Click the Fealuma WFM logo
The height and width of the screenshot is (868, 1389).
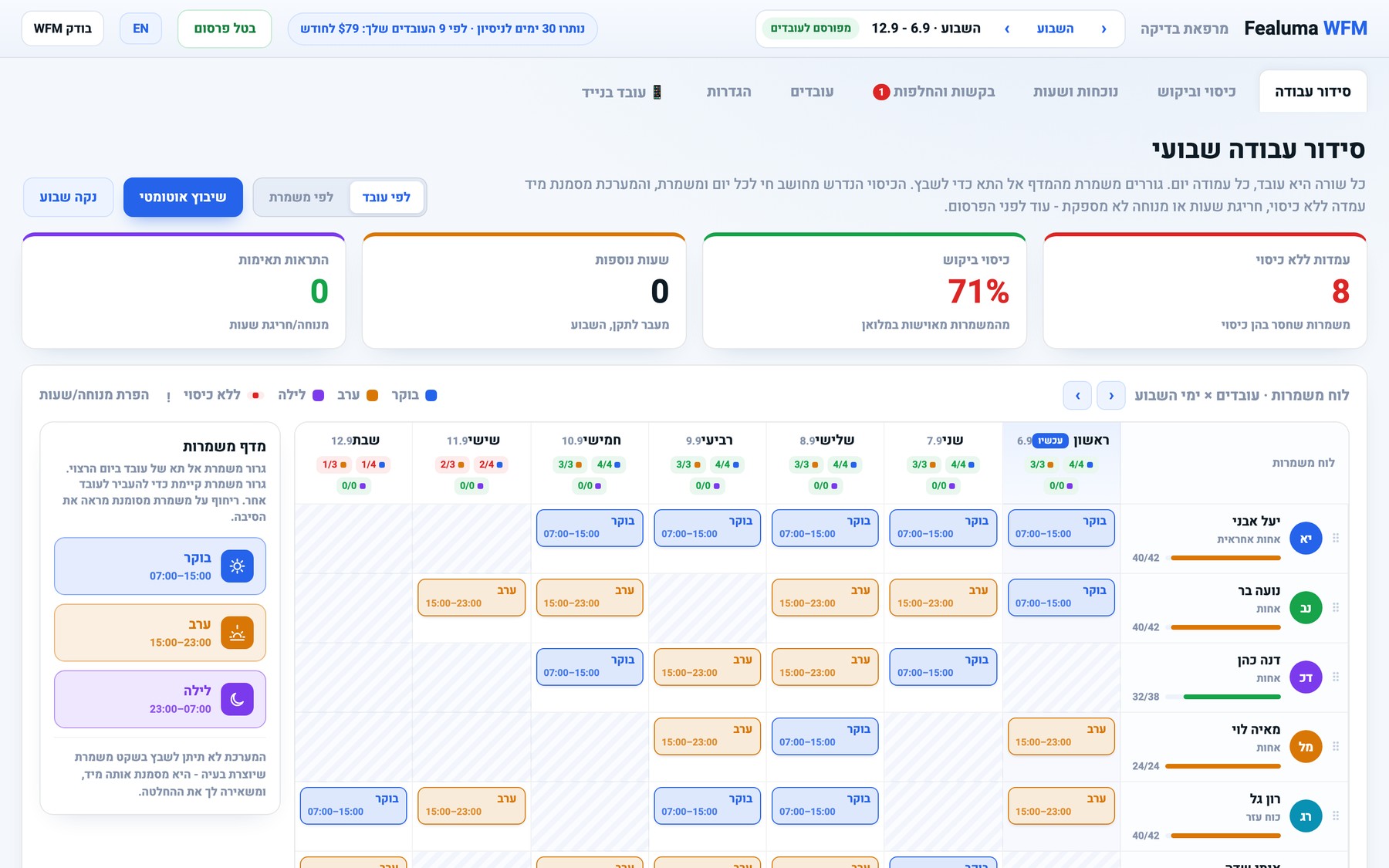click(x=1305, y=29)
